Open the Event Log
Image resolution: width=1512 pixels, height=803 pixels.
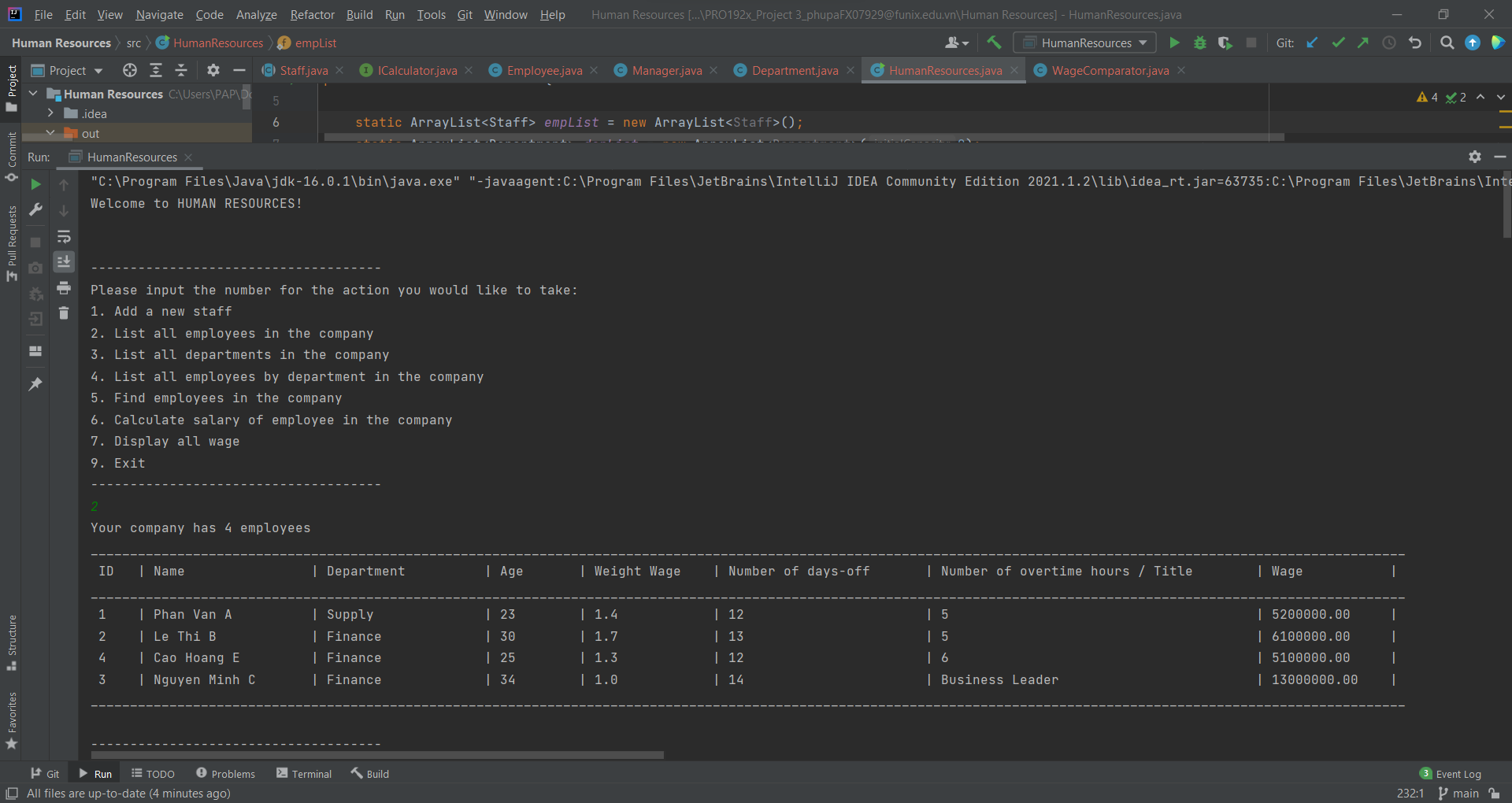pos(1451,774)
